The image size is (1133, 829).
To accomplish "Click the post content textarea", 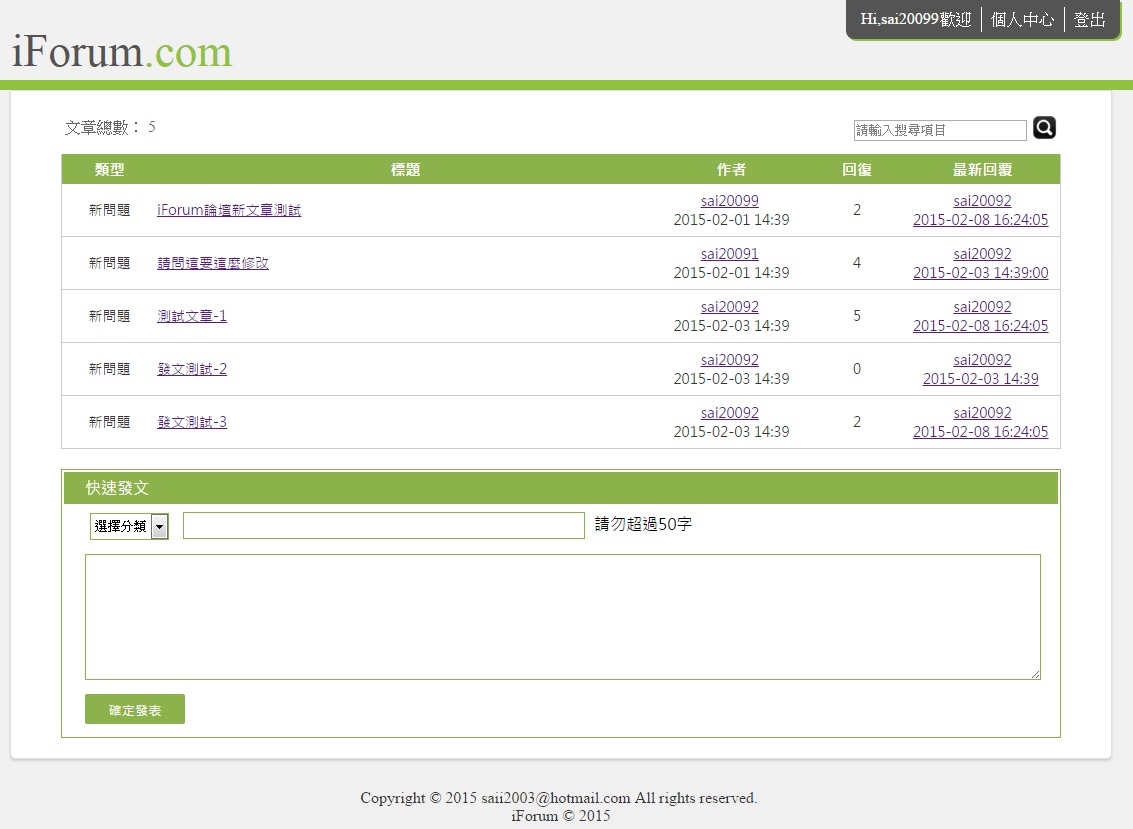I will pyautogui.click(x=563, y=617).
